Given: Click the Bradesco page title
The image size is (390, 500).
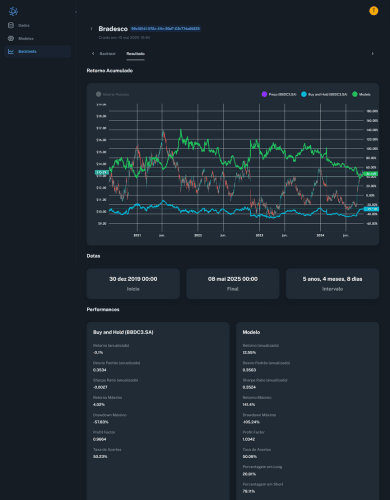Looking at the screenshot, I should [113, 29].
